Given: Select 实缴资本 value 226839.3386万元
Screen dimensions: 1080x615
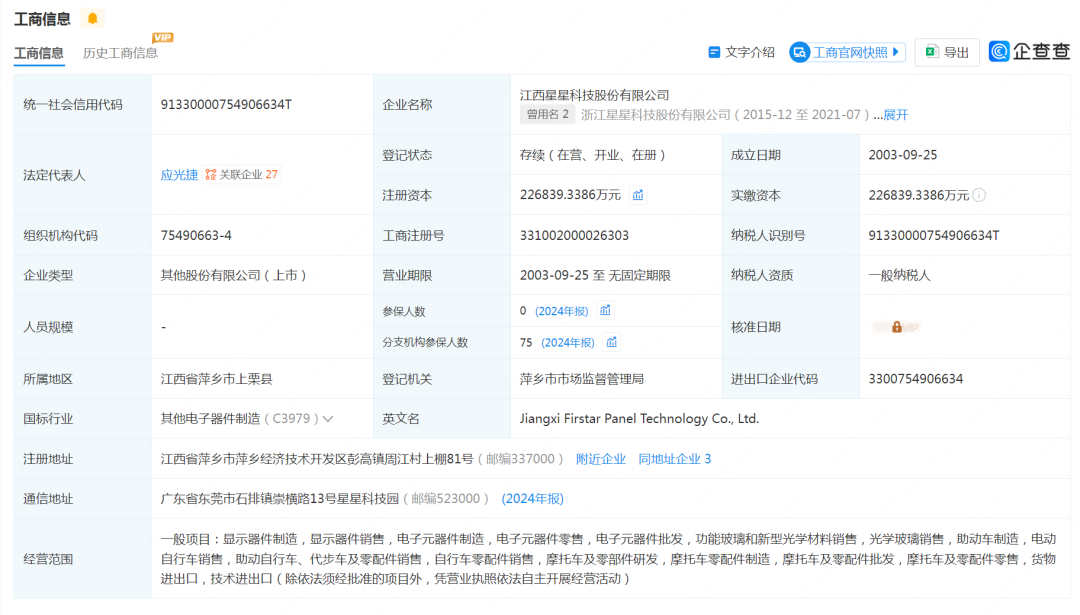Looking at the screenshot, I should coord(918,196).
